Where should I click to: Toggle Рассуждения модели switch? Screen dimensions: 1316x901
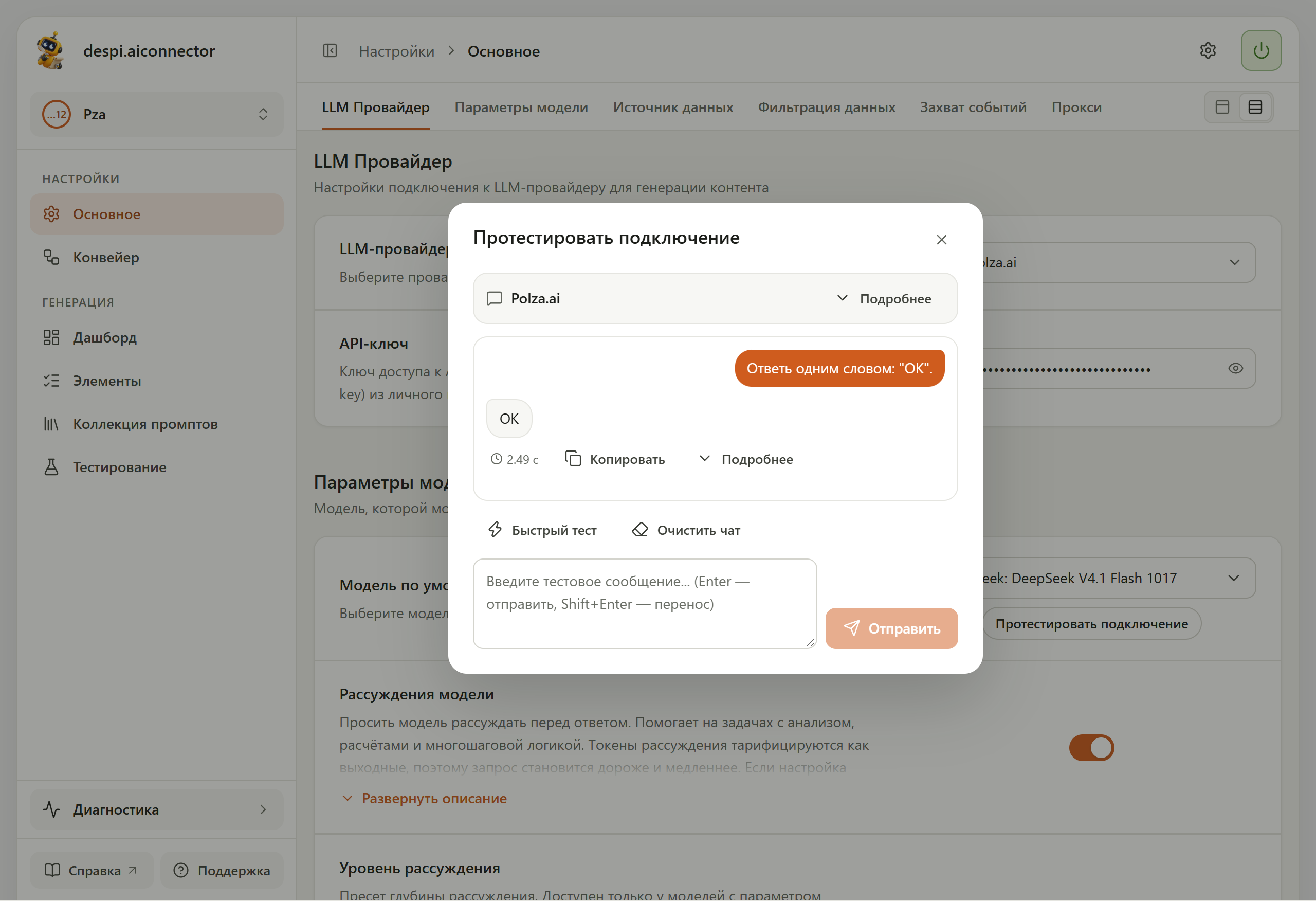coord(1091,748)
